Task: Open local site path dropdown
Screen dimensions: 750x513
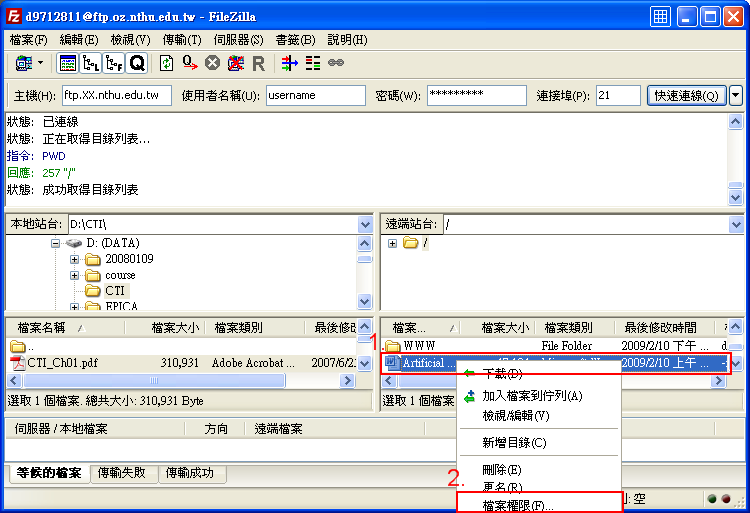Action: (x=365, y=225)
